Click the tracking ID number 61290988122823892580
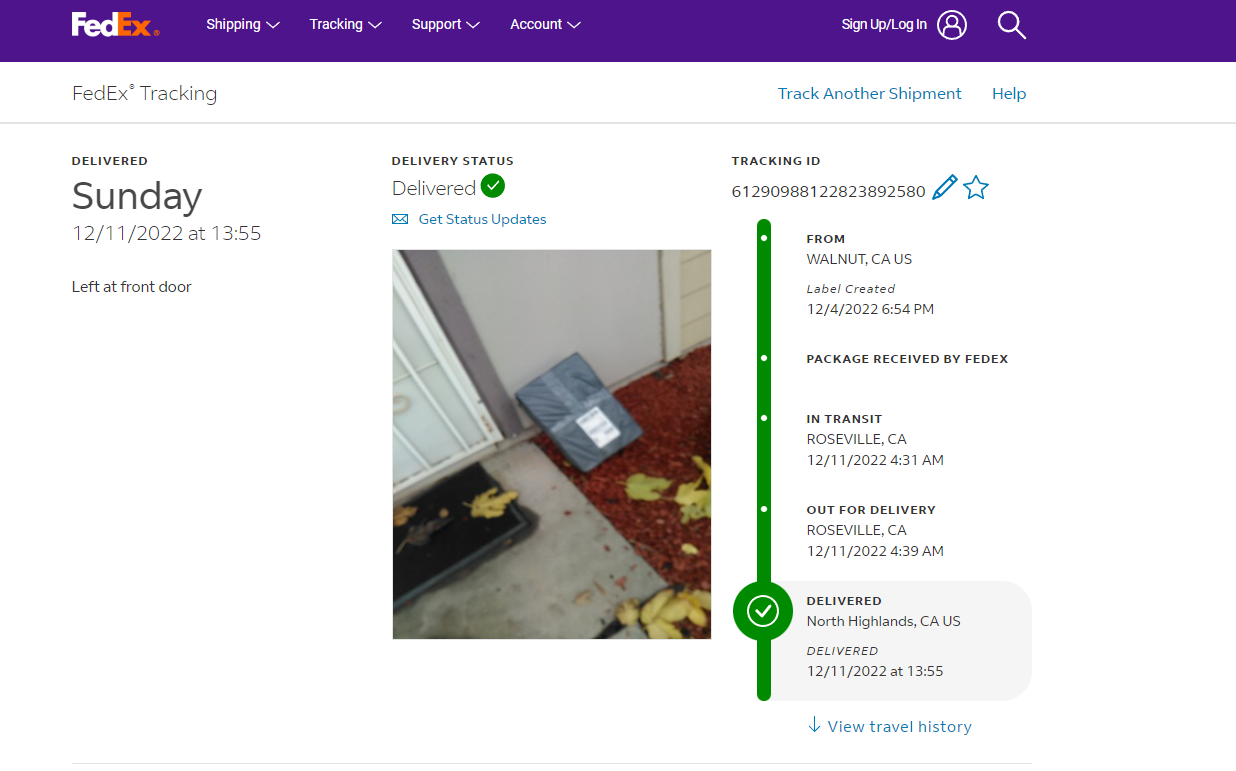The width and height of the screenshot is (1236, 771). [828, 192]
